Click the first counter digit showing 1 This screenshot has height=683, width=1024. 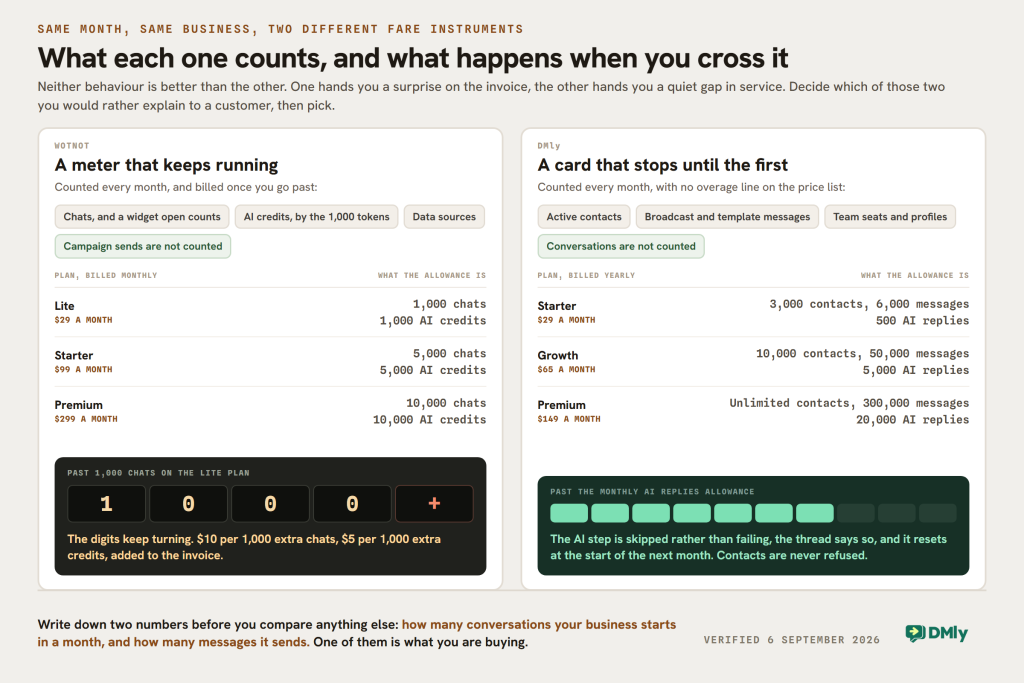[x=106, y=503]
